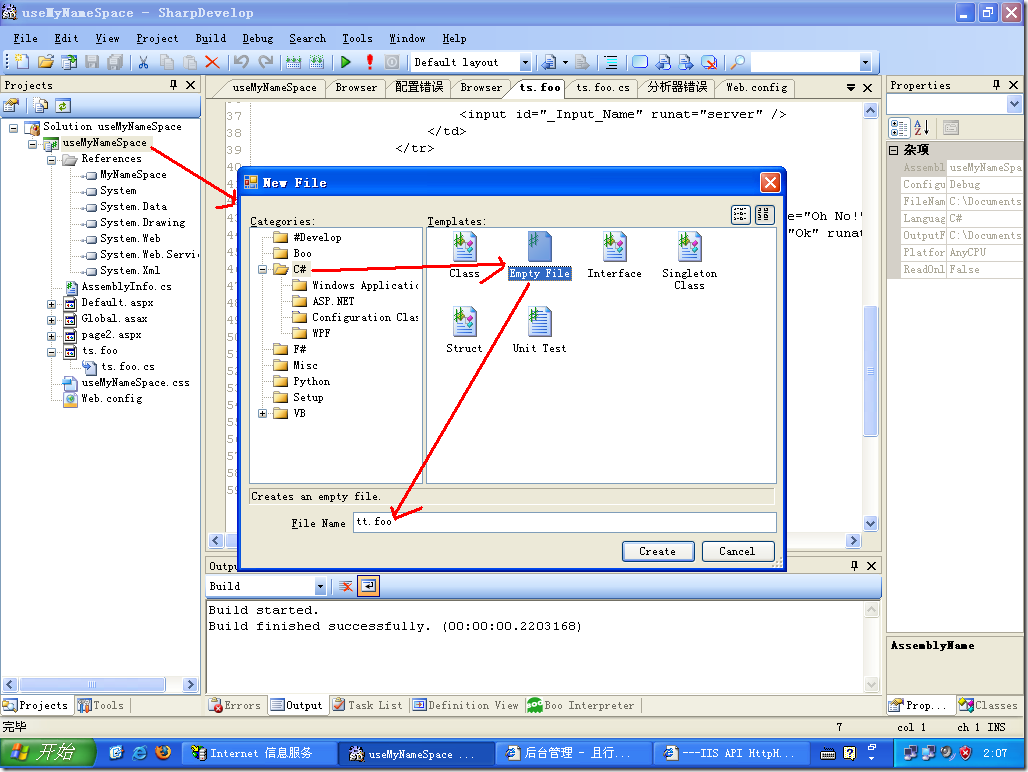Viewport: 1028px width, 772px height.
Task: Click the Cancel button
Action: 737,551
